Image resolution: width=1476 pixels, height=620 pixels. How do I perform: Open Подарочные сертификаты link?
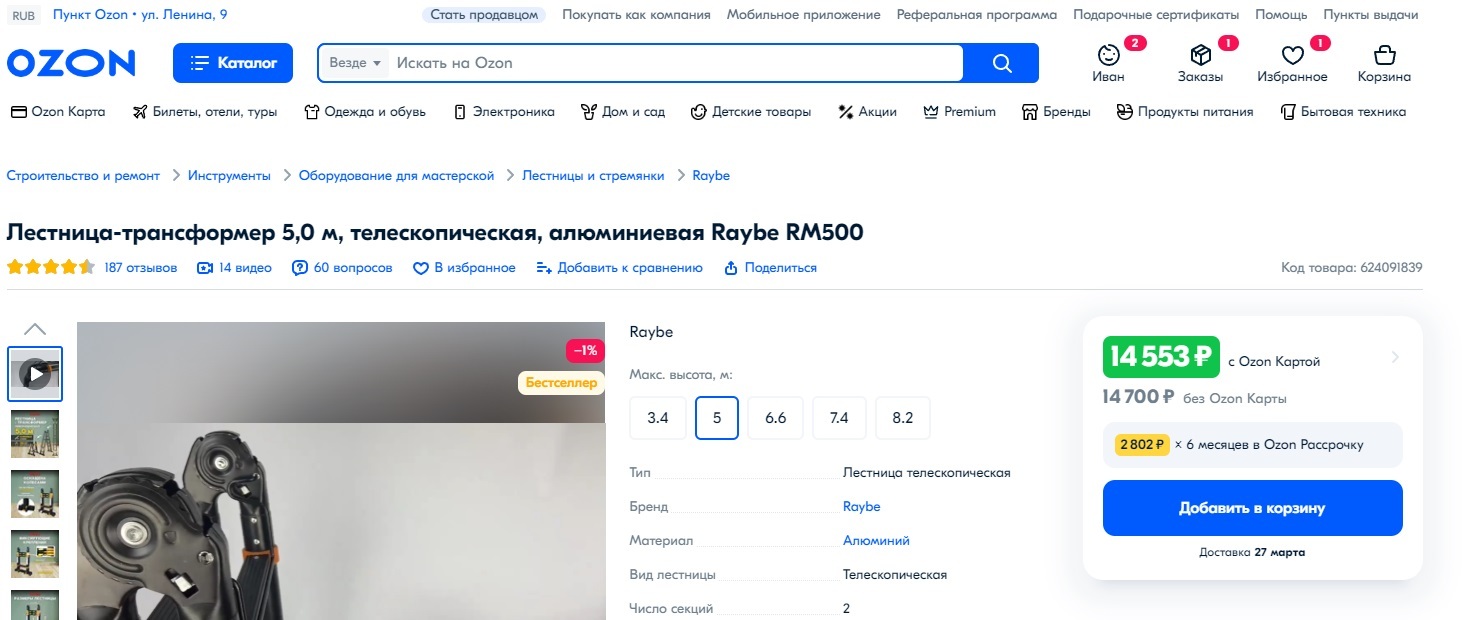tap(1156, 15)
